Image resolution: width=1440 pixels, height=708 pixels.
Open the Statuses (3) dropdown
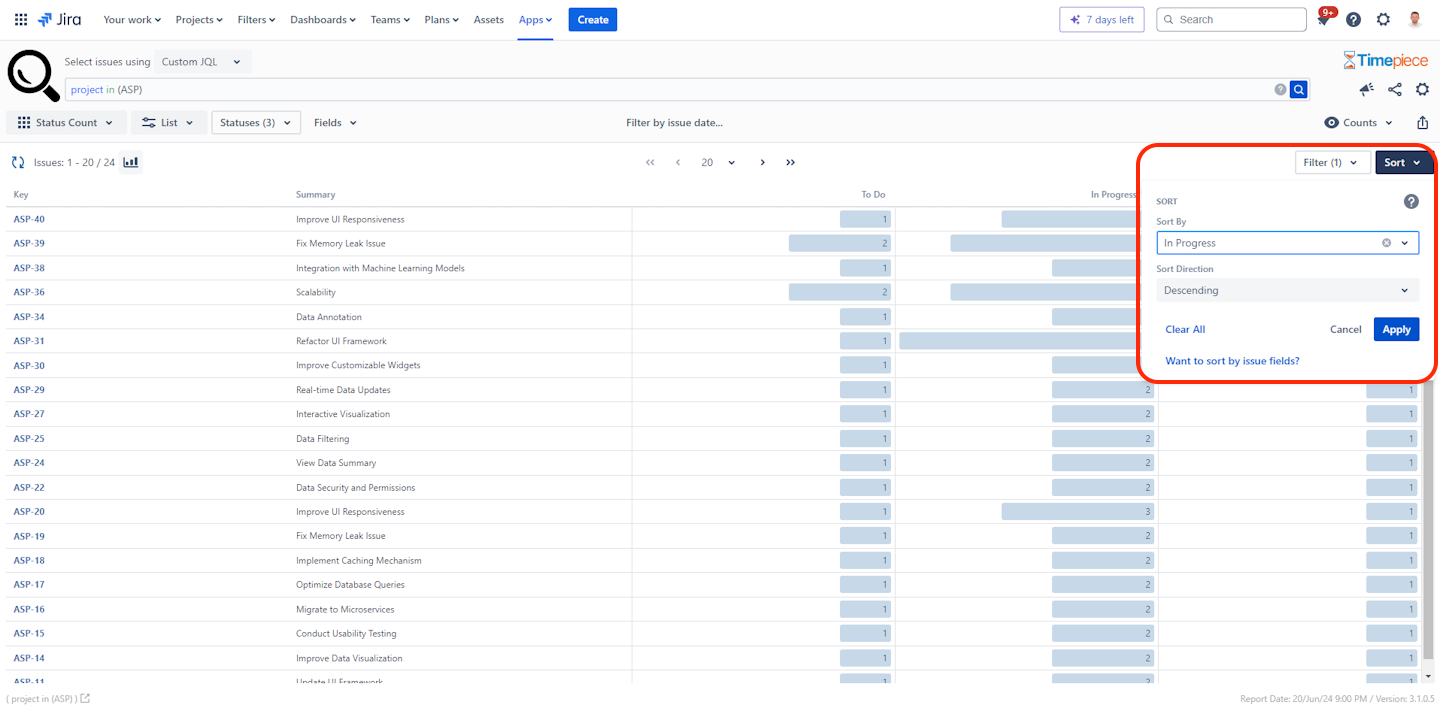(255, 122)
